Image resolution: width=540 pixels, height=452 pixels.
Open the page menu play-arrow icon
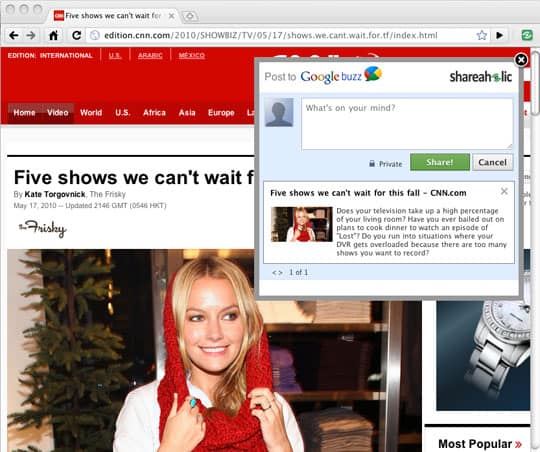coord(499,35)
